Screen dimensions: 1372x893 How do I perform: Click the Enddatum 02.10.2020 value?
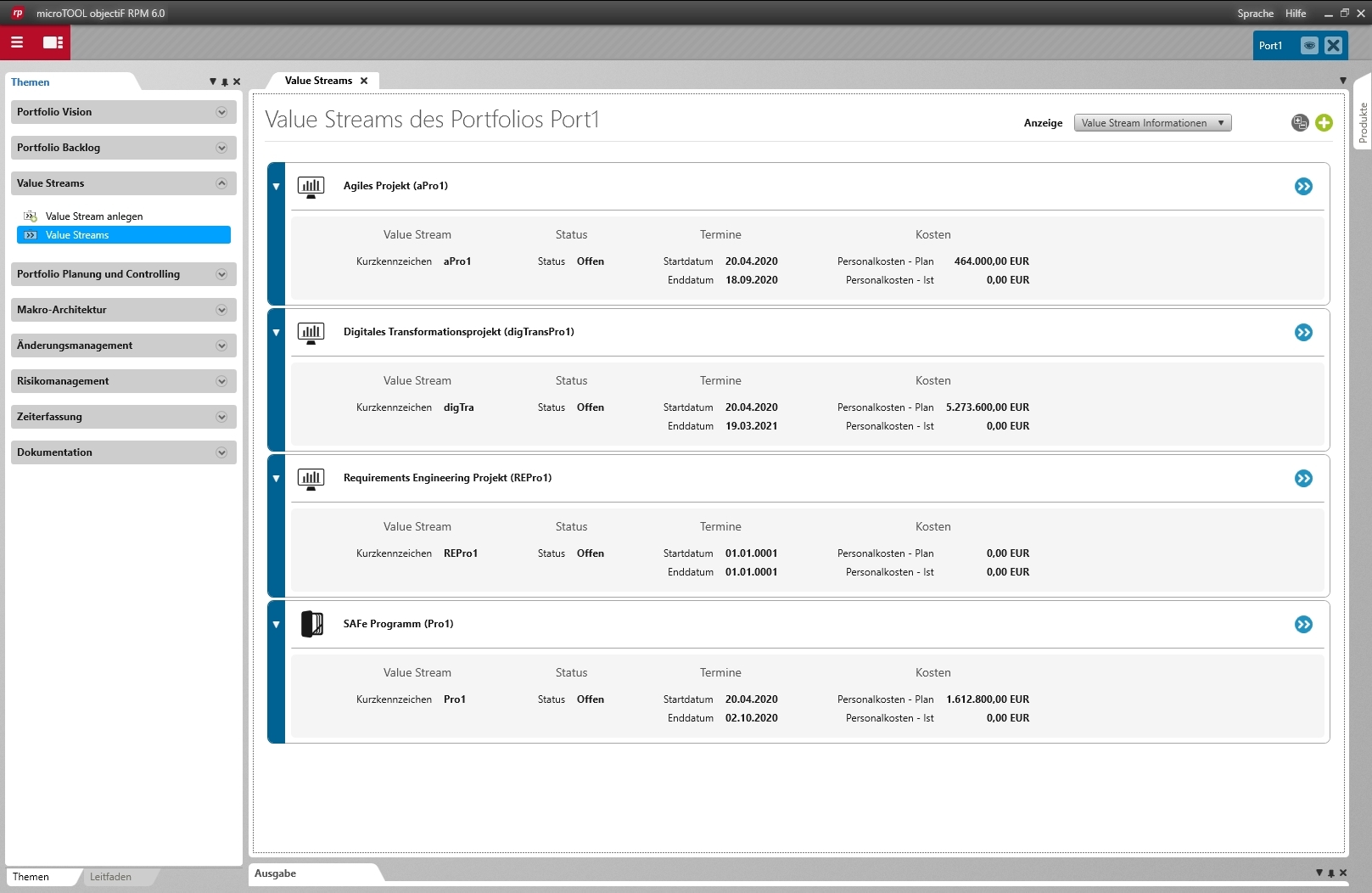click(x=752, y=718)
